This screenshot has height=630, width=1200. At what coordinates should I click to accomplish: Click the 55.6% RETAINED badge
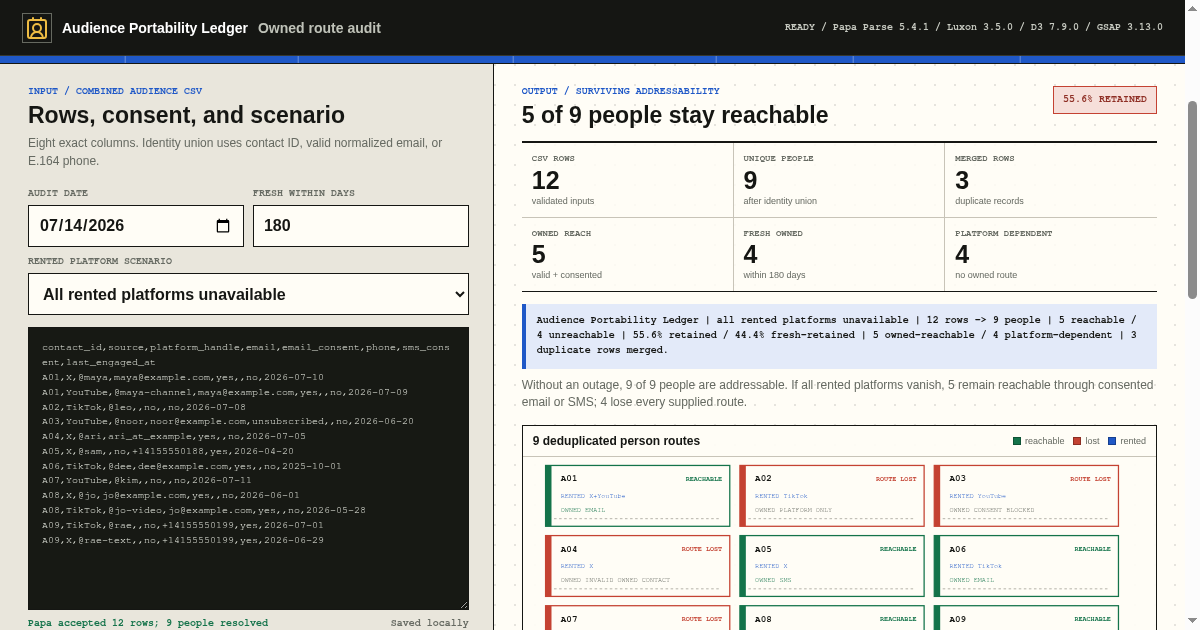[1105, 100]
